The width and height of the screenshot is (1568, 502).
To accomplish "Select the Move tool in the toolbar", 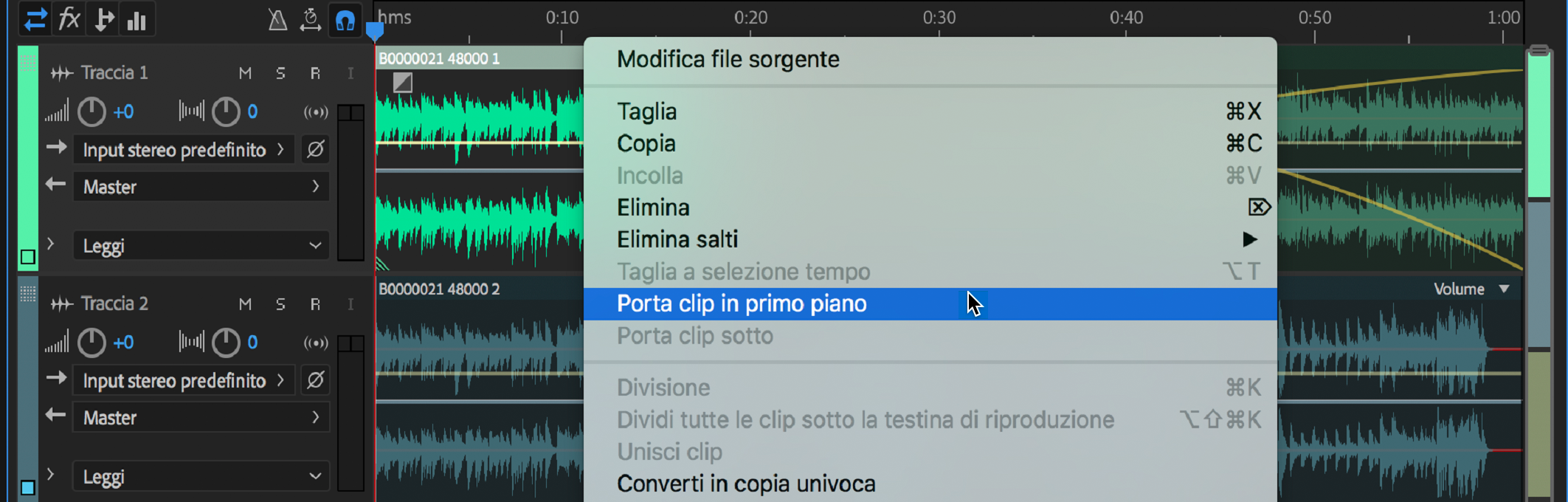I will pyautogui.click(x=35, y=19).
